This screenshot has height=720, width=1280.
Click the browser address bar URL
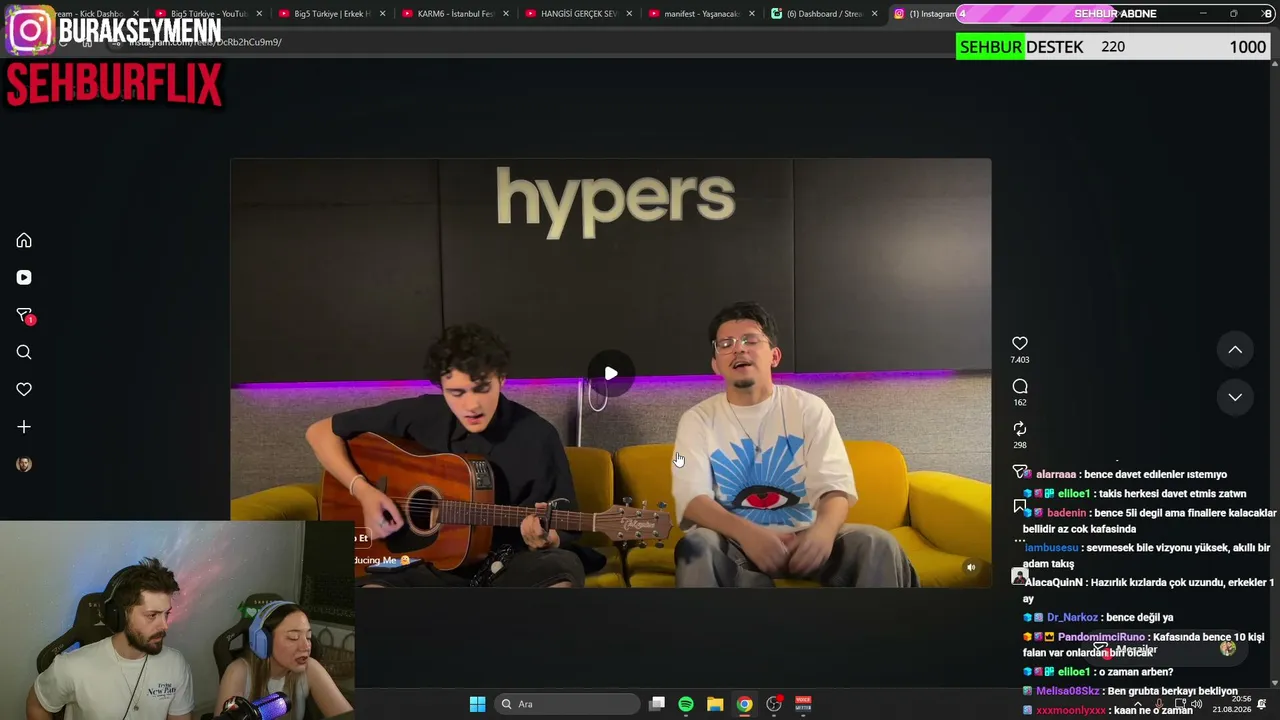point(205,42)
